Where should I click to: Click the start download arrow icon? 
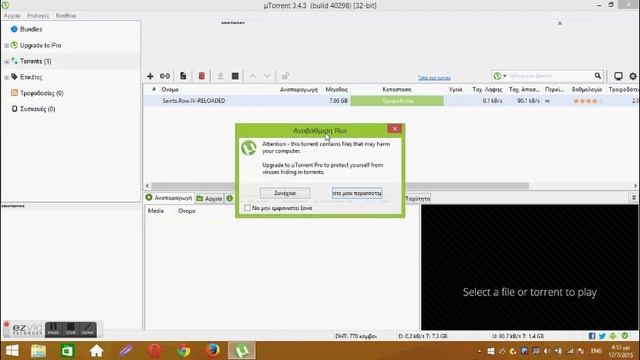click(220, 76)
